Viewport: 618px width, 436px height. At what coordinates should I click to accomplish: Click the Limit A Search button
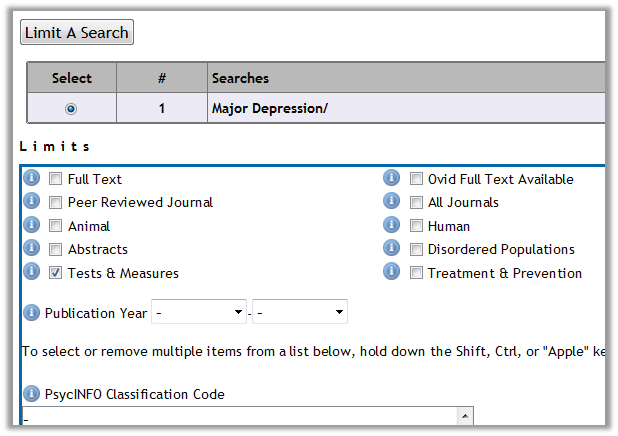77,32
